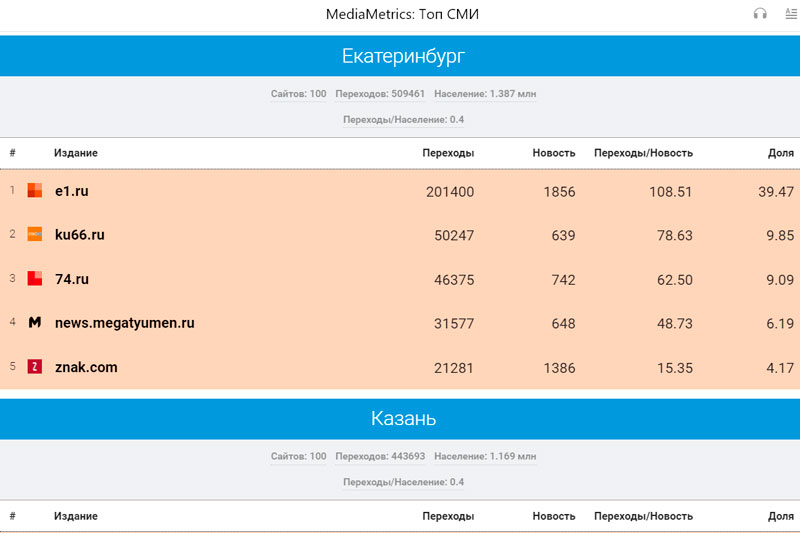Click the ku66.ru orange logo icon

(x=35, y=234)
